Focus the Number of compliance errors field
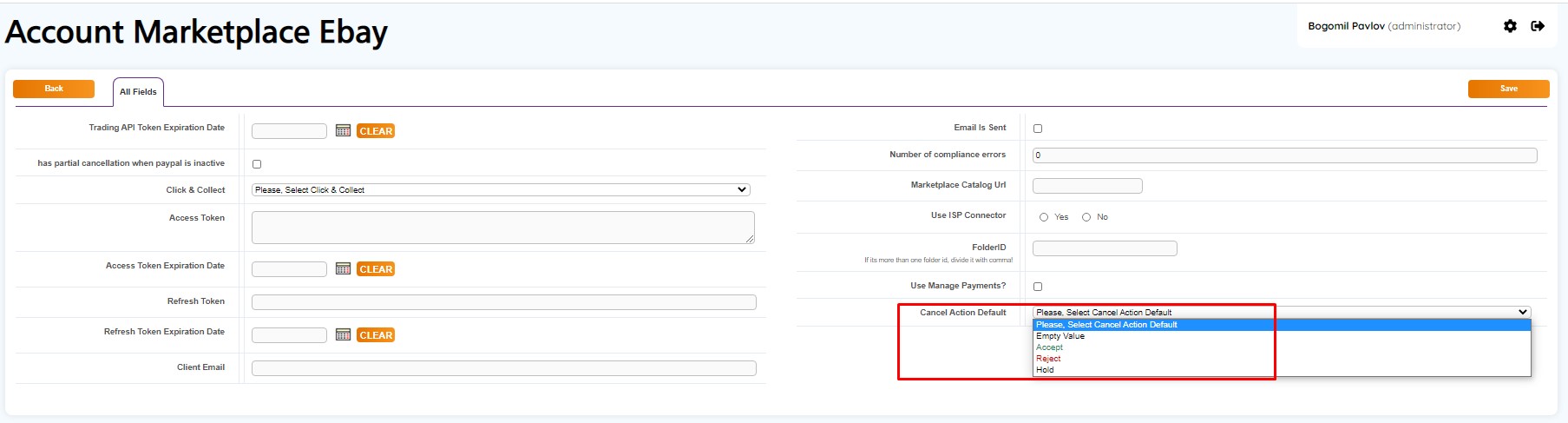Image resolution: width=1568 pixels, height=423 pixels. (x=1285, y=155)
